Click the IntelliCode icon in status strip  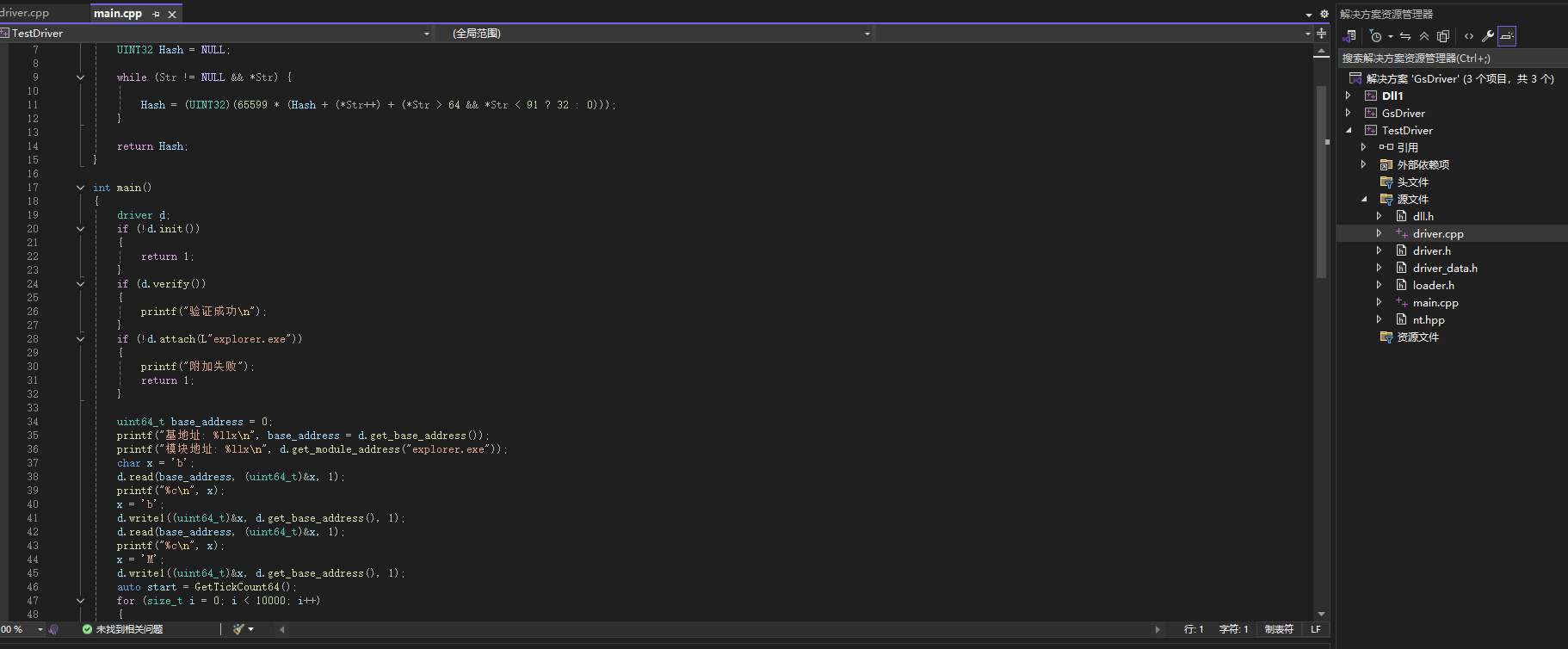[x=54, y=629]
